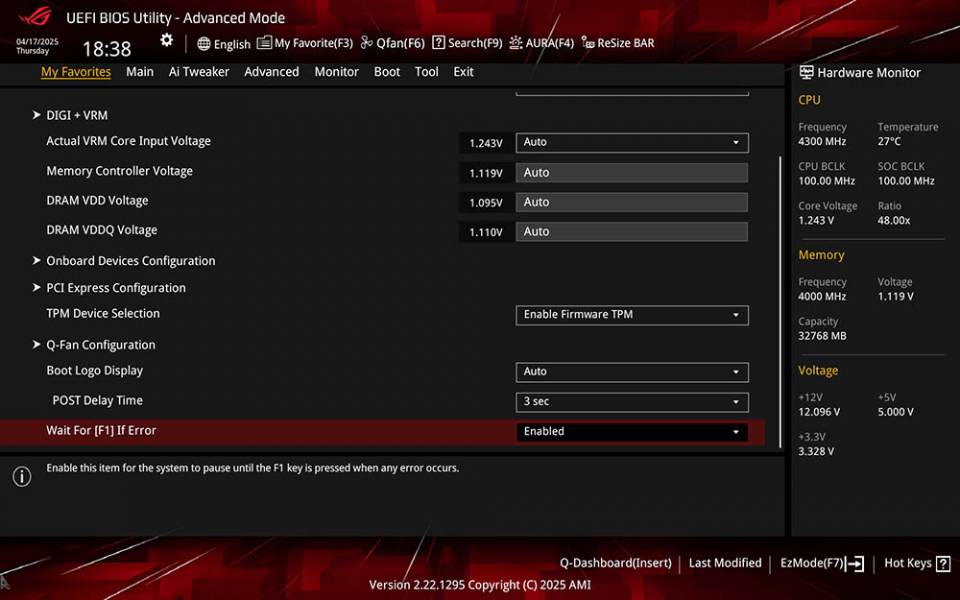960x600 pixels.
Task: Open Qfan(F6) fan control icon
Action: click(x=366, y=42)
